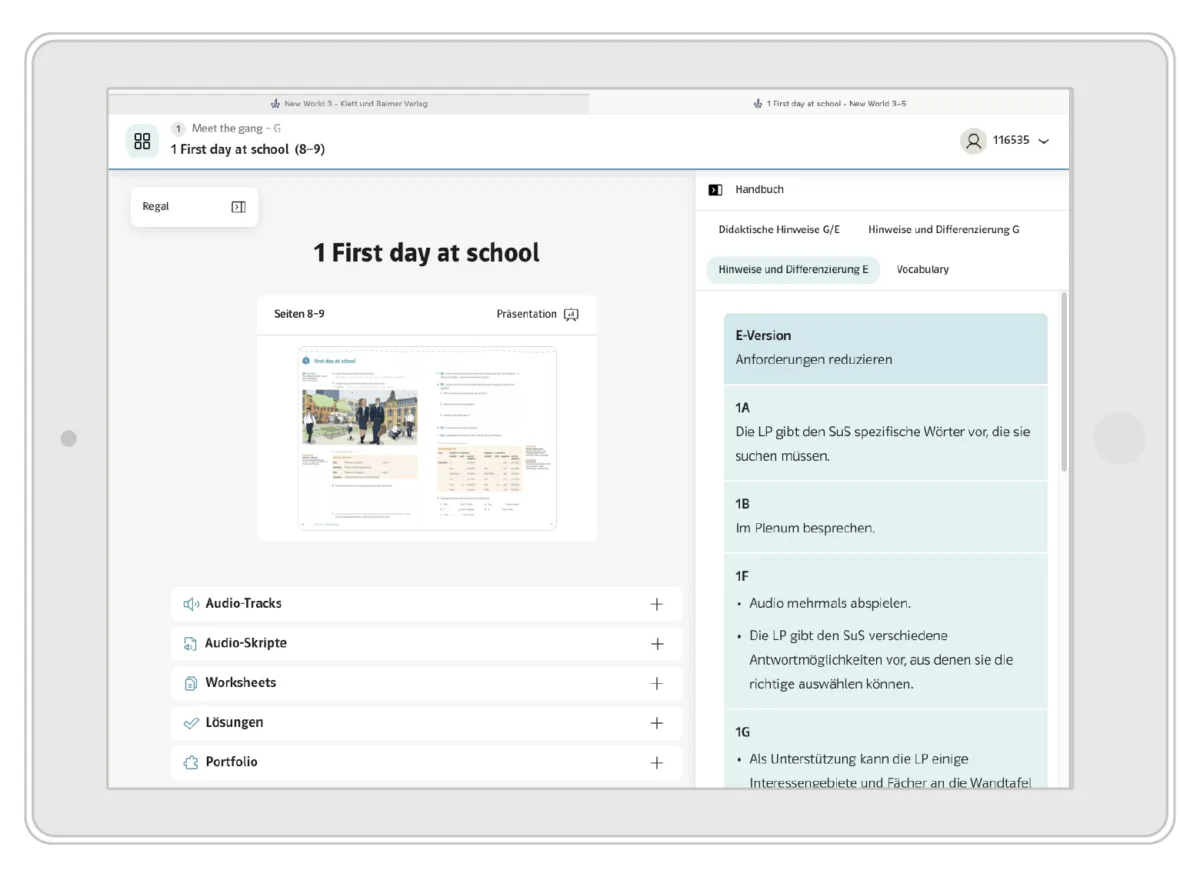Switch to Didaktische Hinweise G/E tab

click(779, 230)
